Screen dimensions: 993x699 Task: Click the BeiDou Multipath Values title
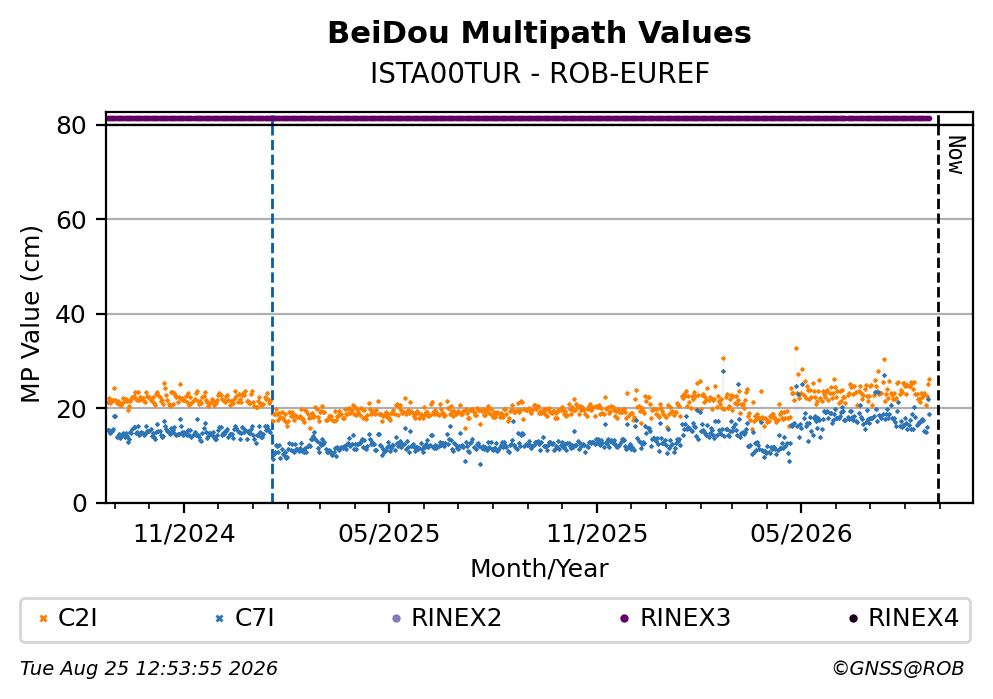tap(540, 33)
